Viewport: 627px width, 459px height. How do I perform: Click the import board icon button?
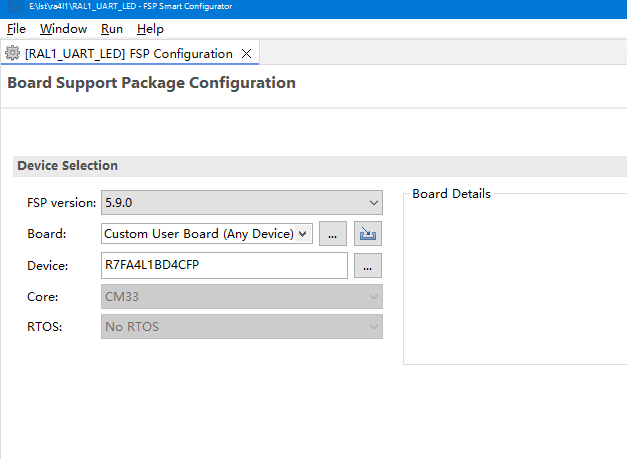[368, 233]
